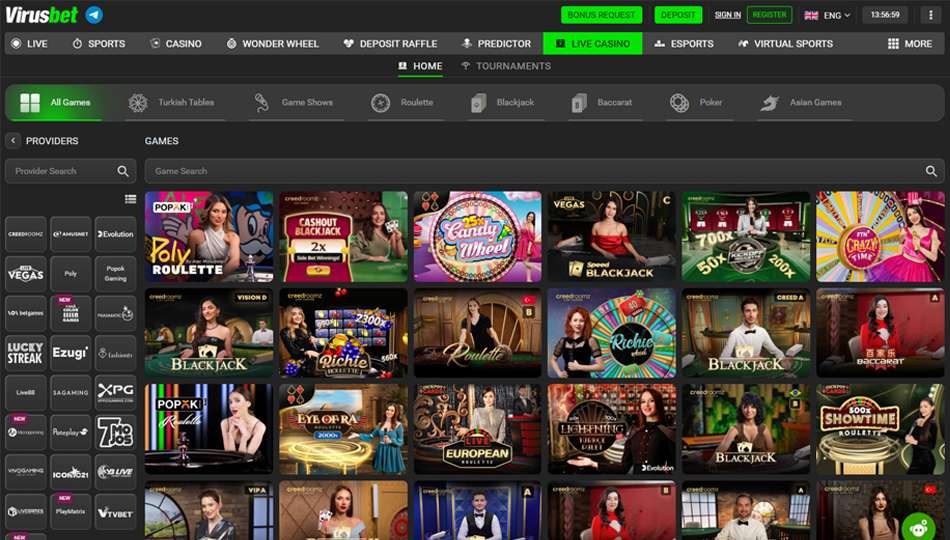
Task: Focus the Provider Search field
Action: pos(70,171)
